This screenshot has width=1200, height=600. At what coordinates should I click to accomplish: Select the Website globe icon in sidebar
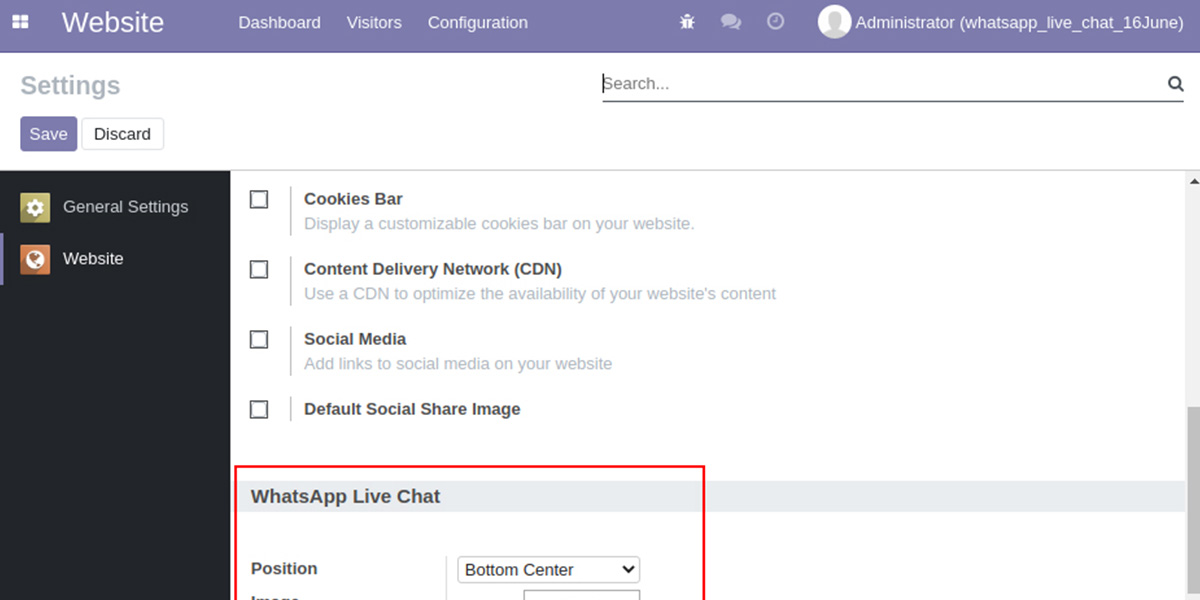[x=35, y=259]
